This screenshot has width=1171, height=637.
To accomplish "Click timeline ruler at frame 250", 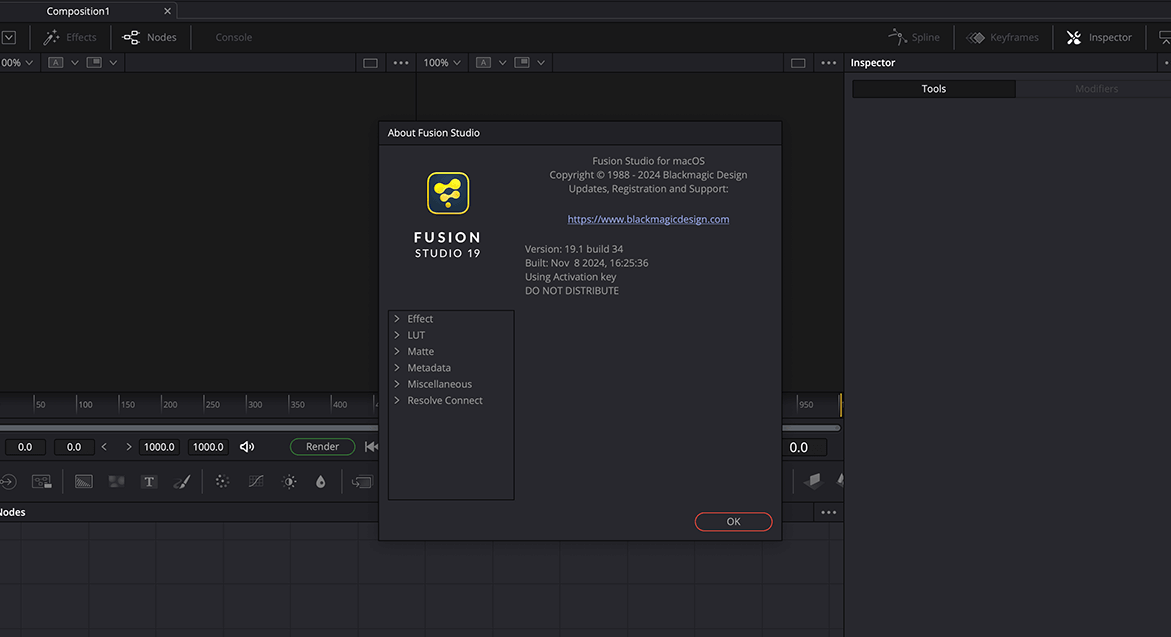I will (213, 405).
